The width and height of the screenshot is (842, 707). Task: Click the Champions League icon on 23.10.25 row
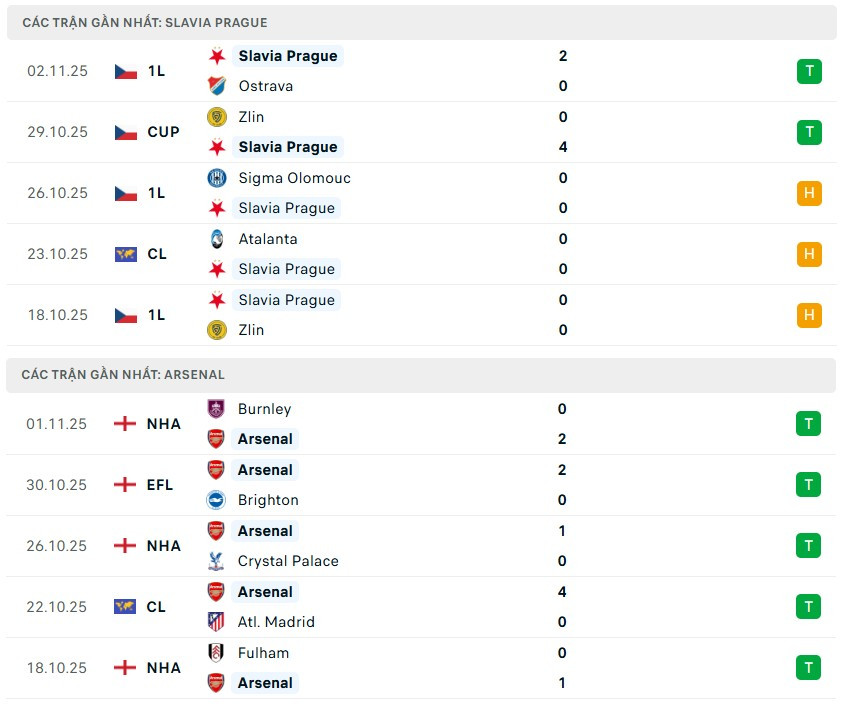(125, 254)
